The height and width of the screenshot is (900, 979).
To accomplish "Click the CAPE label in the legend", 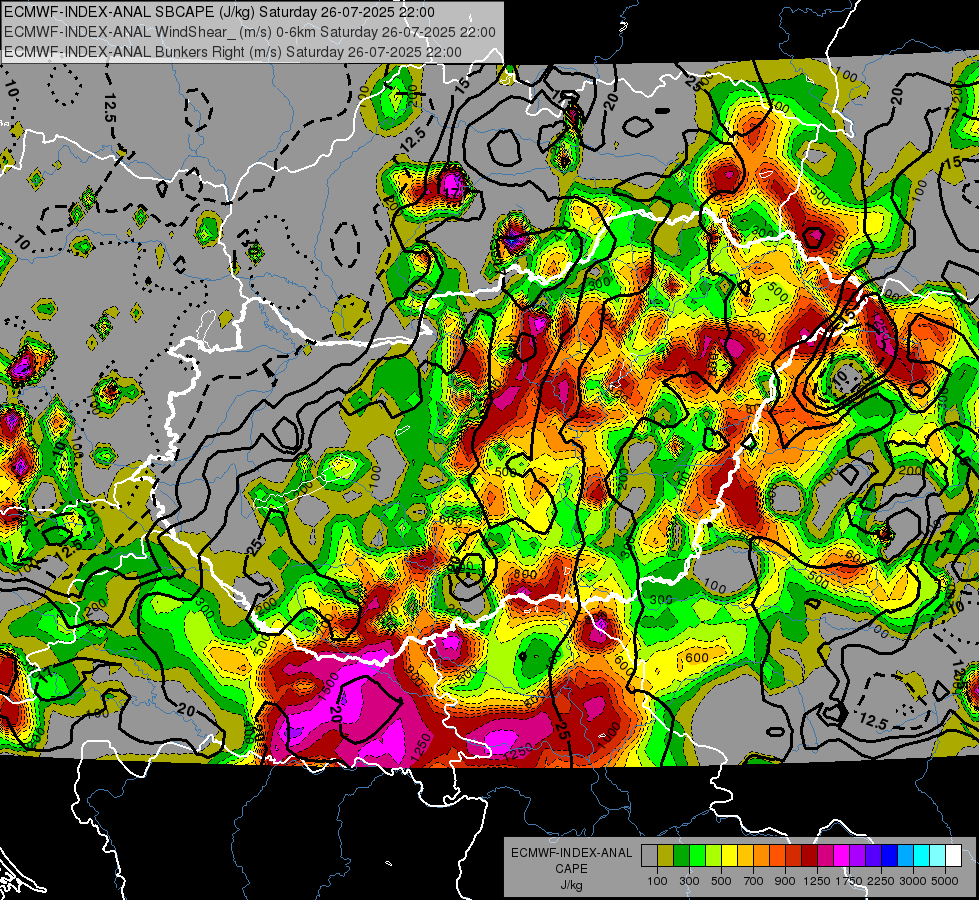I will [x=571, y=869].
